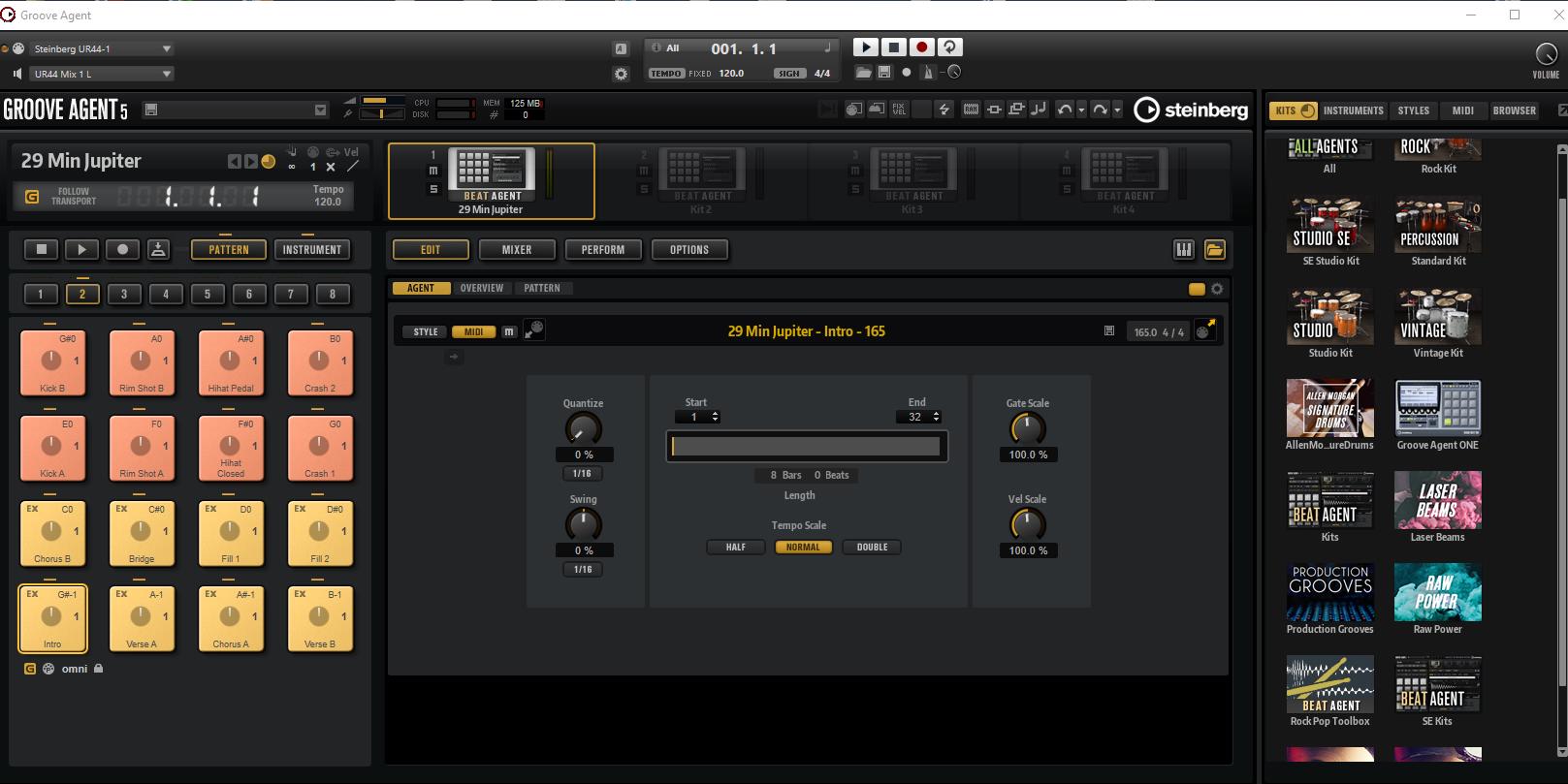
Task: Trigger the Kick B pad
Action: click(x=52, y=362)
